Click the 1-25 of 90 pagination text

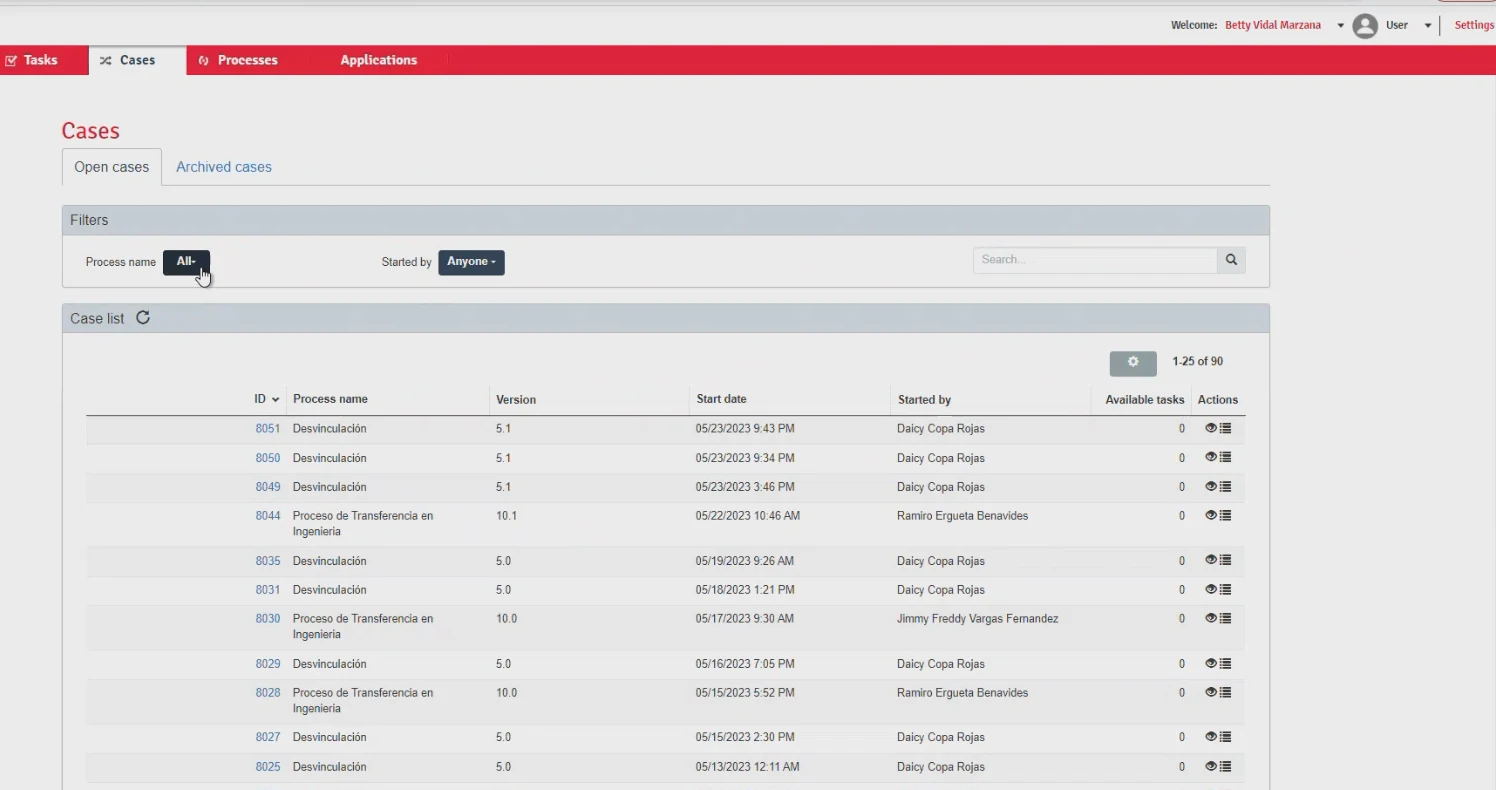click(x=1198, y=362)
